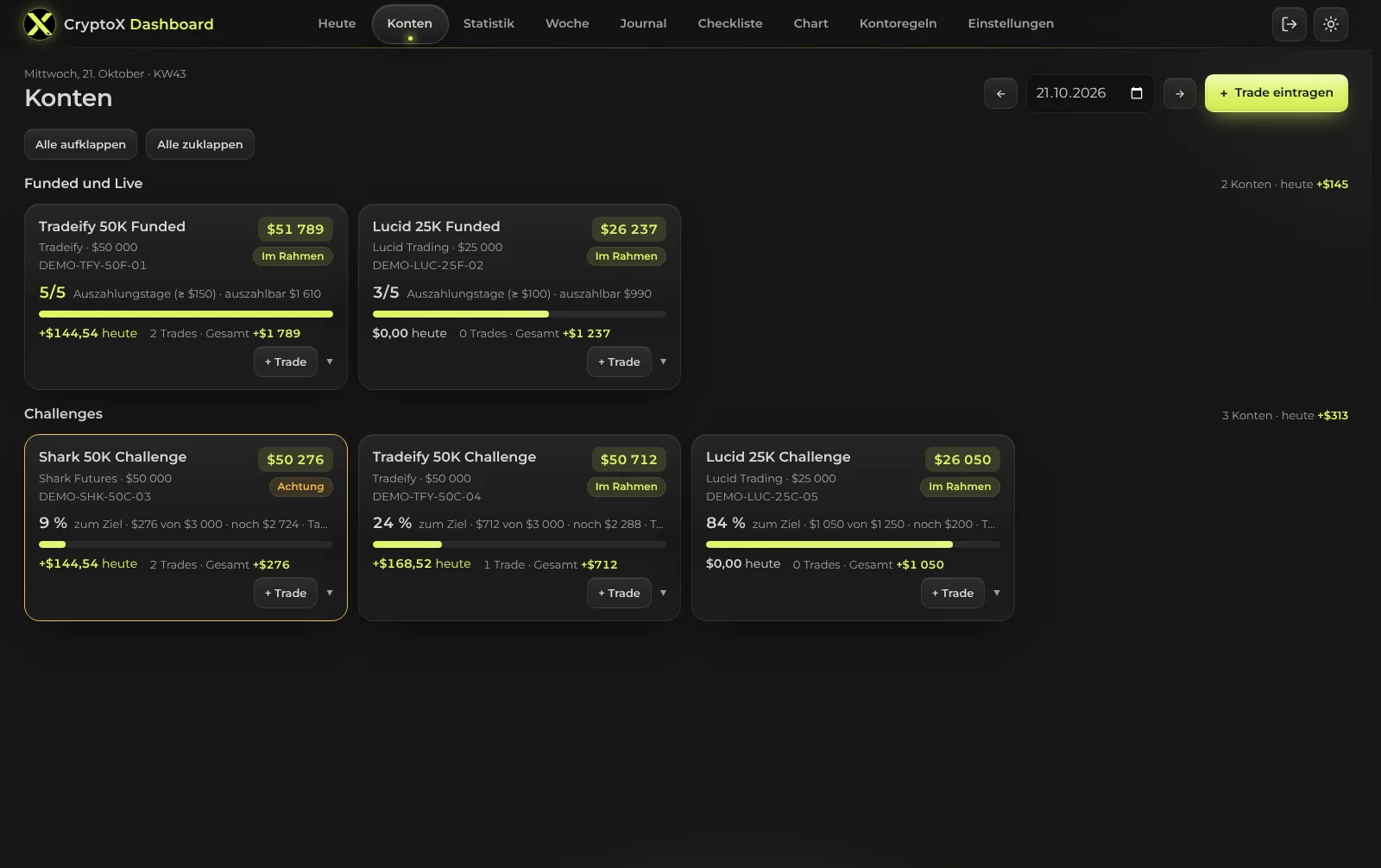Screen dimensions: 1381x868
Task: Open the calendar picker icon in date field
Action: coord(1136,93)
